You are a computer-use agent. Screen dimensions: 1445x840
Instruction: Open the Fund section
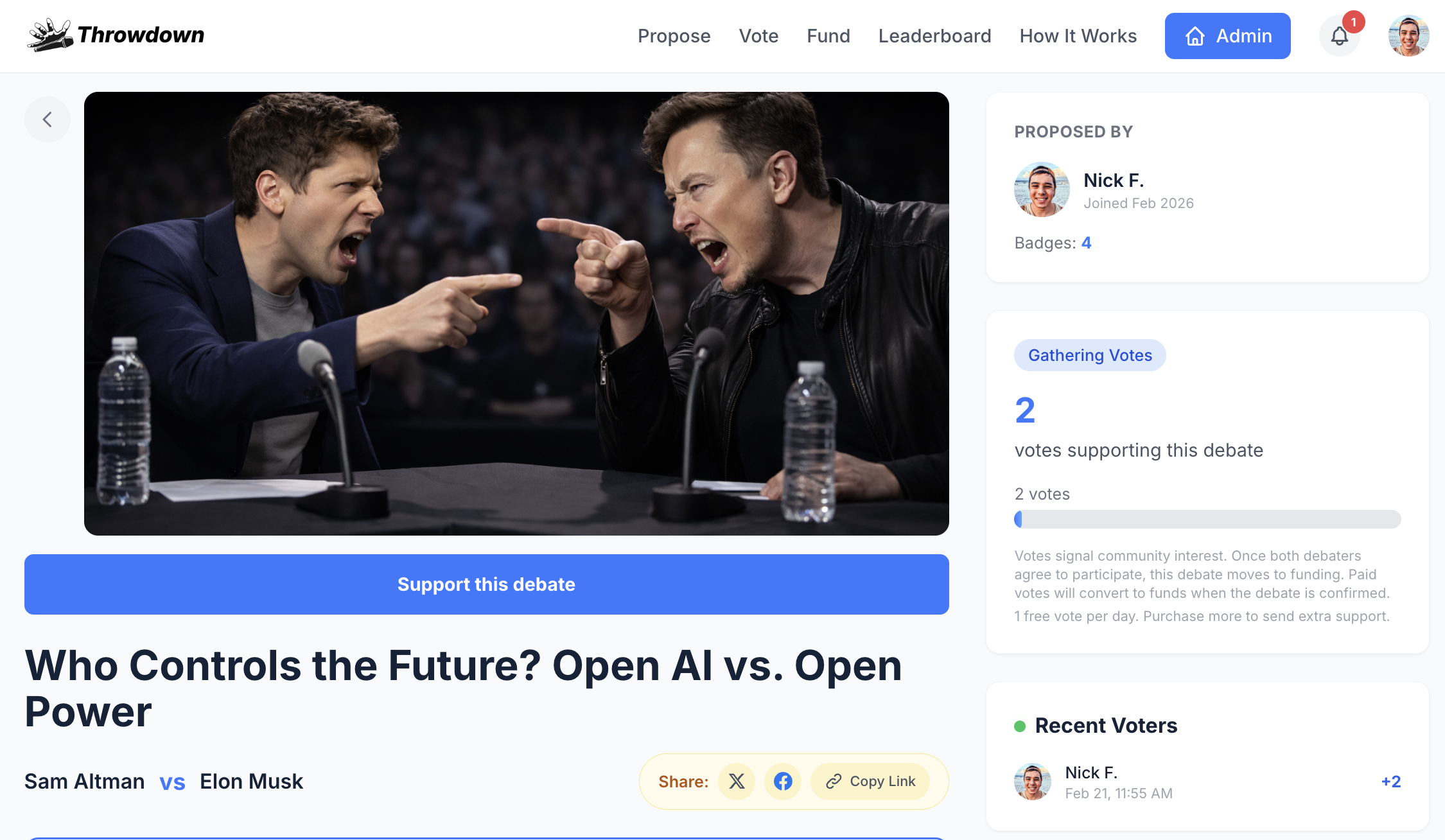[828, 36]
